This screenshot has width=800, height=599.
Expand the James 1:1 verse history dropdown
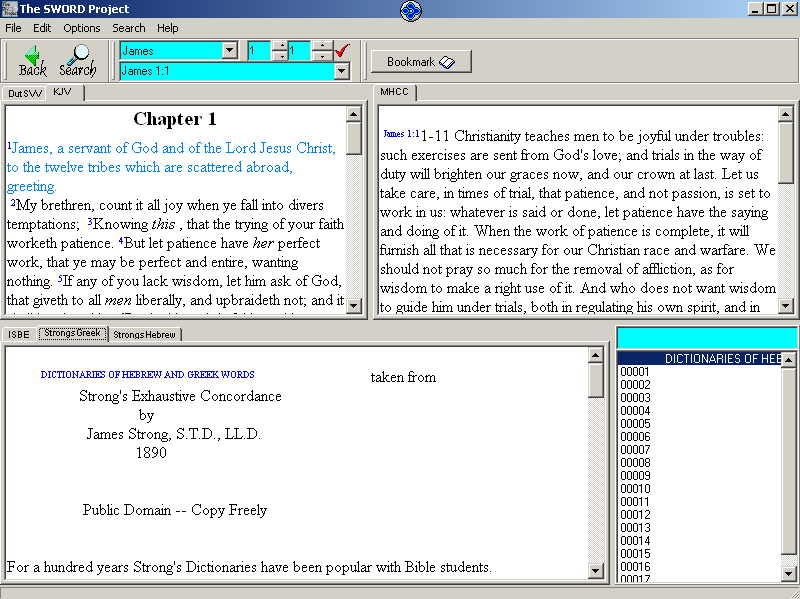(x=341, y=71)
